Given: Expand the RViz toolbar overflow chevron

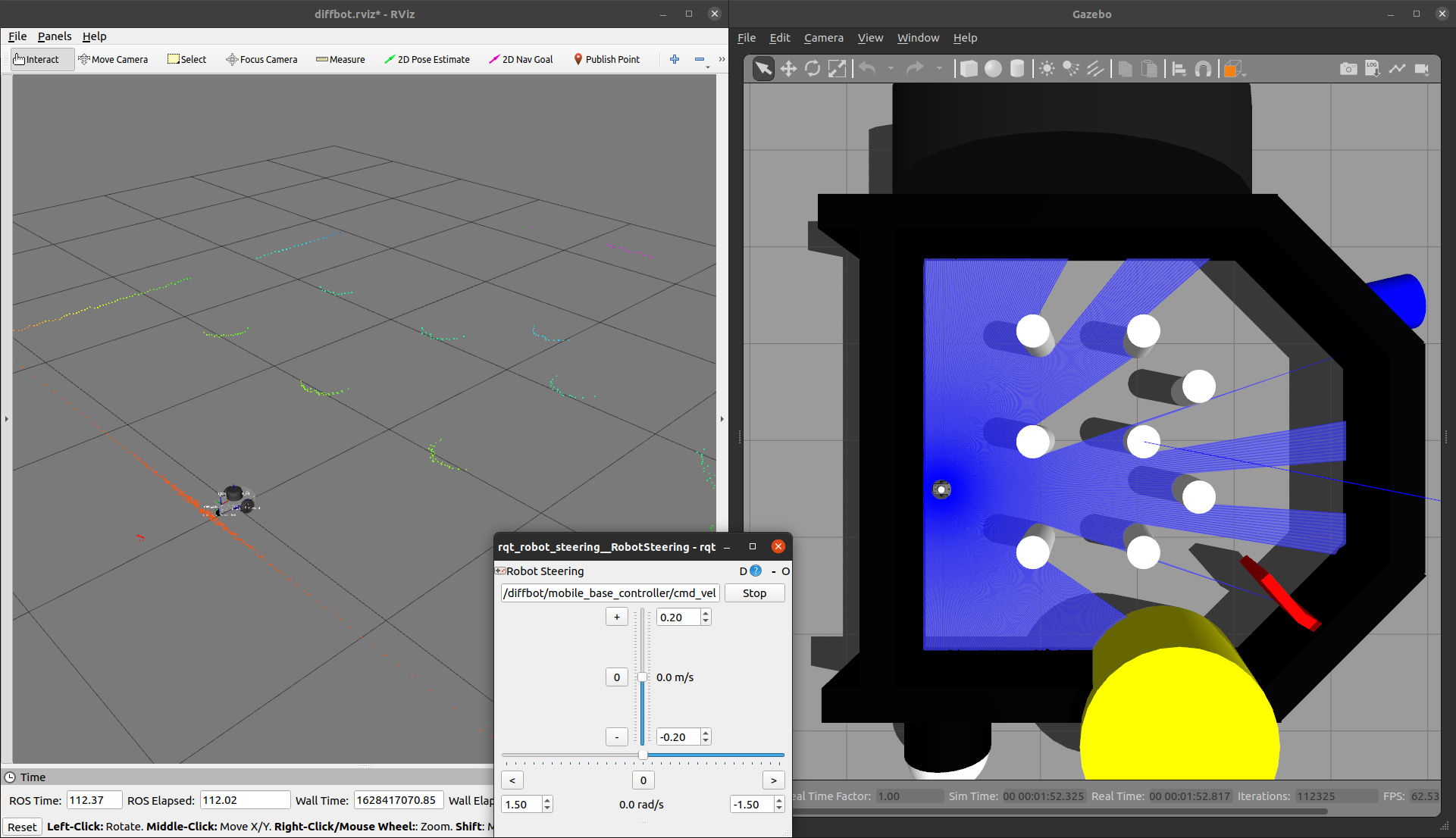Looking at the screenshot, I should pyautogui.click(x=722, y=59).
